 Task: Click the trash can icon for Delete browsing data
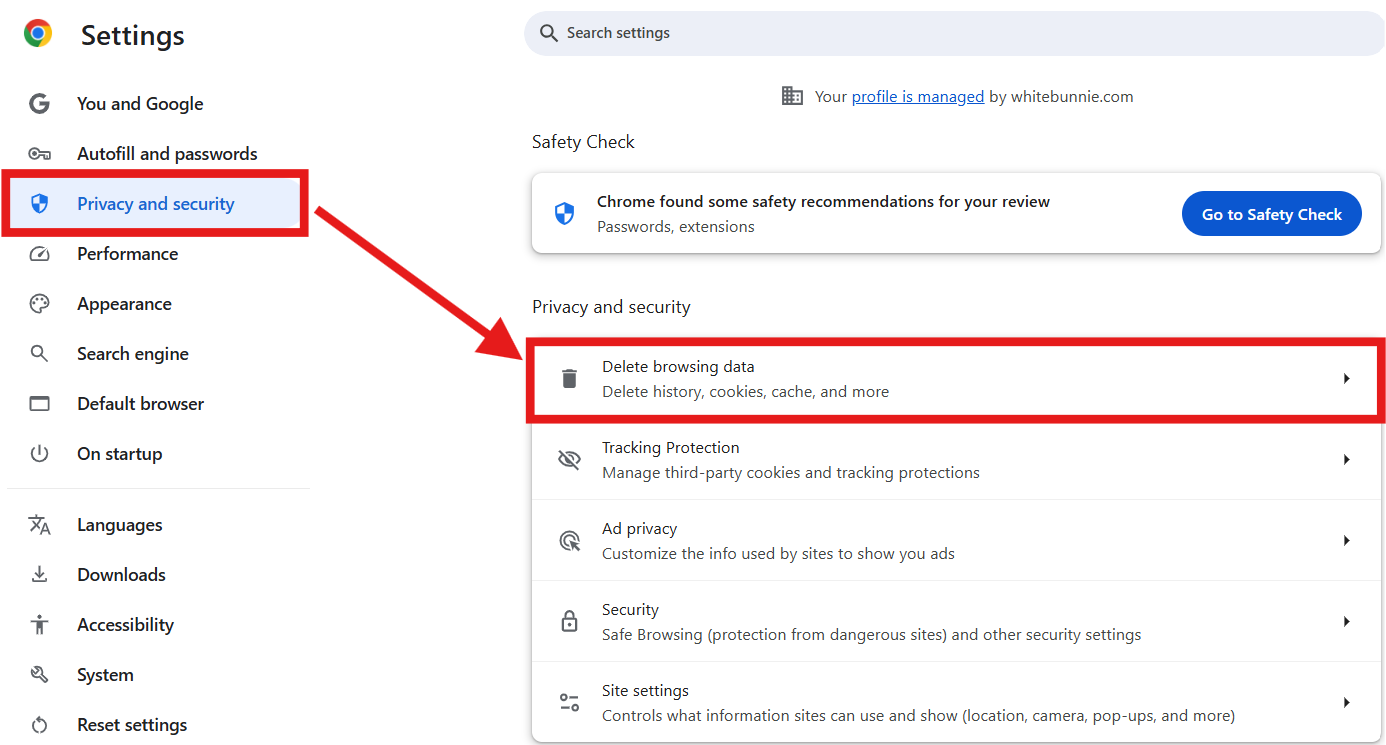coord(569,379)
